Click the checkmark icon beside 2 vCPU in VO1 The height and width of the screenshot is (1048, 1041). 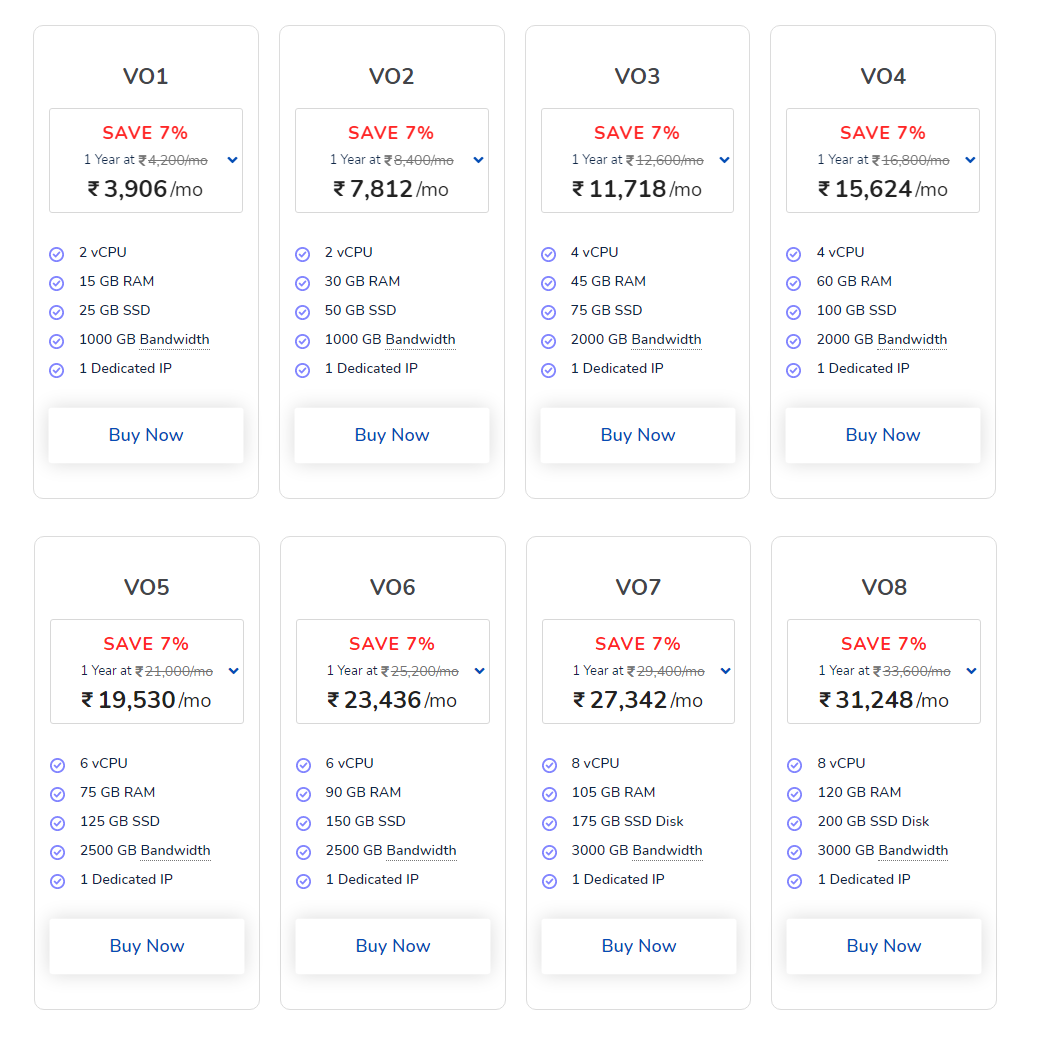click(57, 254)
